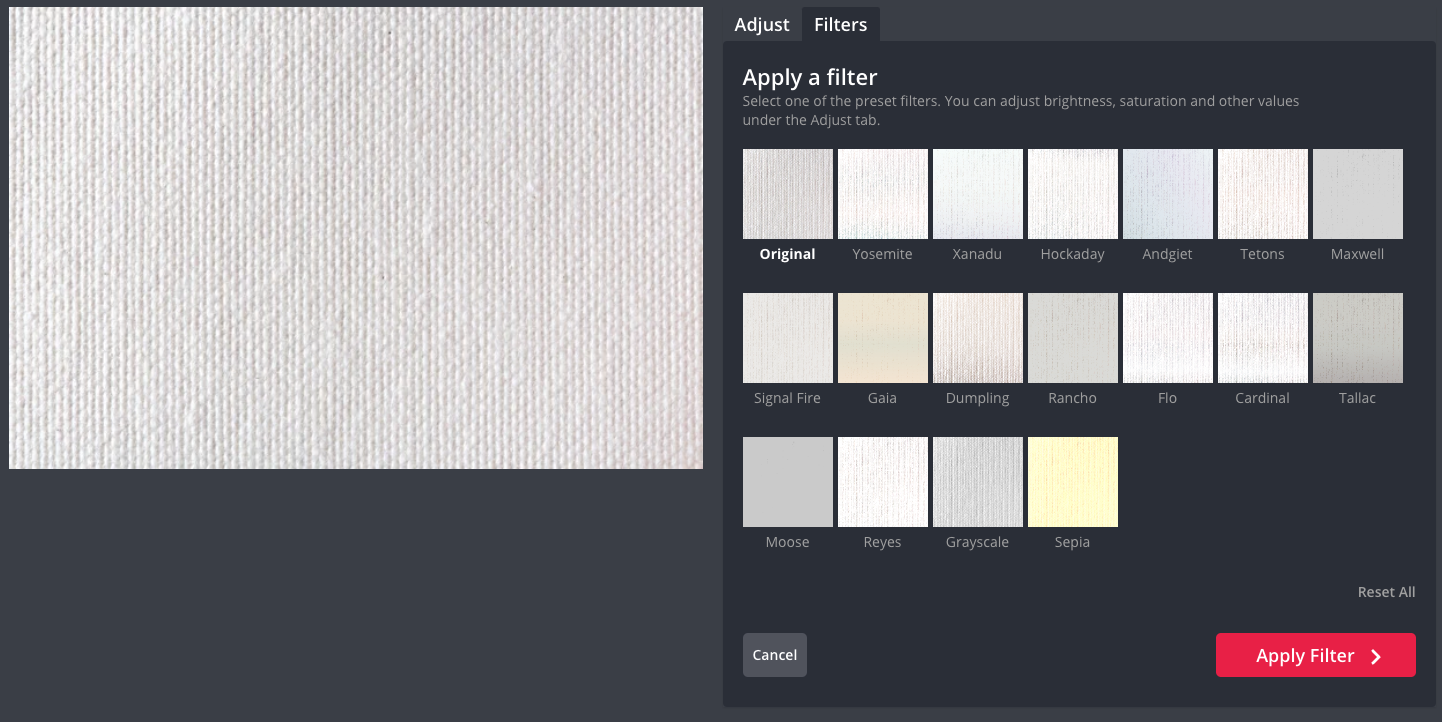Apply the Grayscale filter thumbnail
This screenshot has height=722, width=1442.
tap(977, 482)
